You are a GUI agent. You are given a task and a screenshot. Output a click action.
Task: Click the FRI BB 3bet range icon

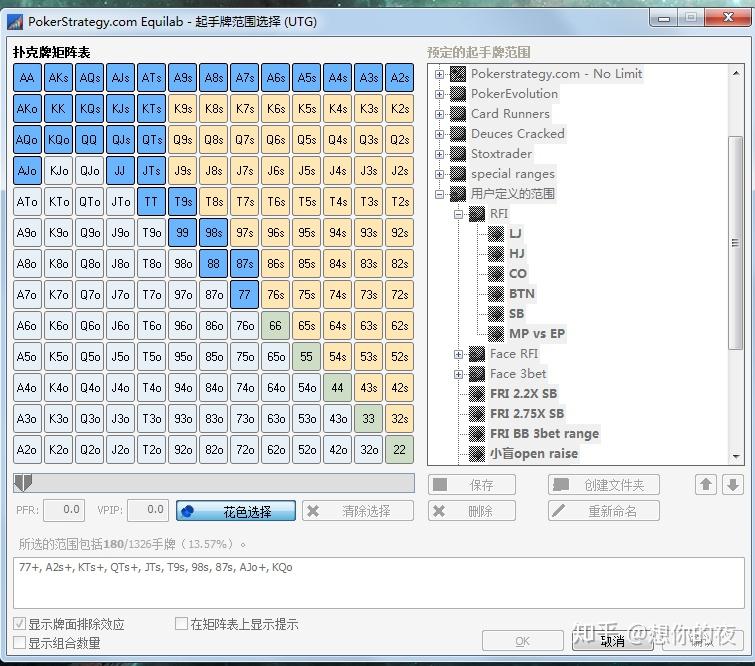click(477, 433)
